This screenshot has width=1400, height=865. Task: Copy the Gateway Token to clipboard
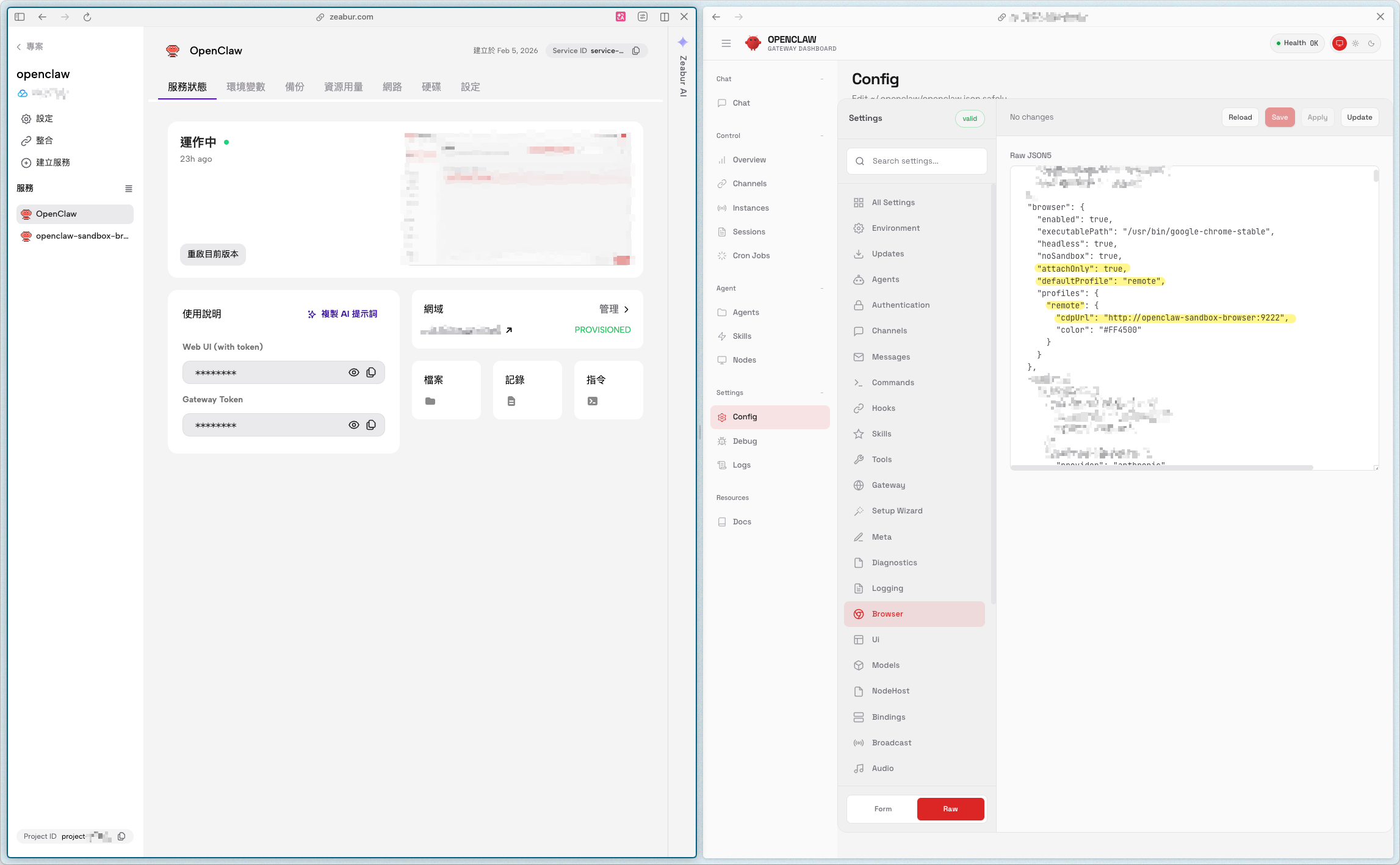[371, 425]
